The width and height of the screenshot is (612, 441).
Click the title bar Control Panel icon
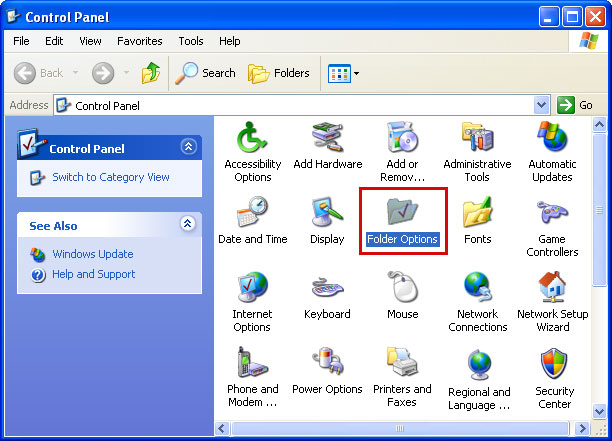click(13, 16)
